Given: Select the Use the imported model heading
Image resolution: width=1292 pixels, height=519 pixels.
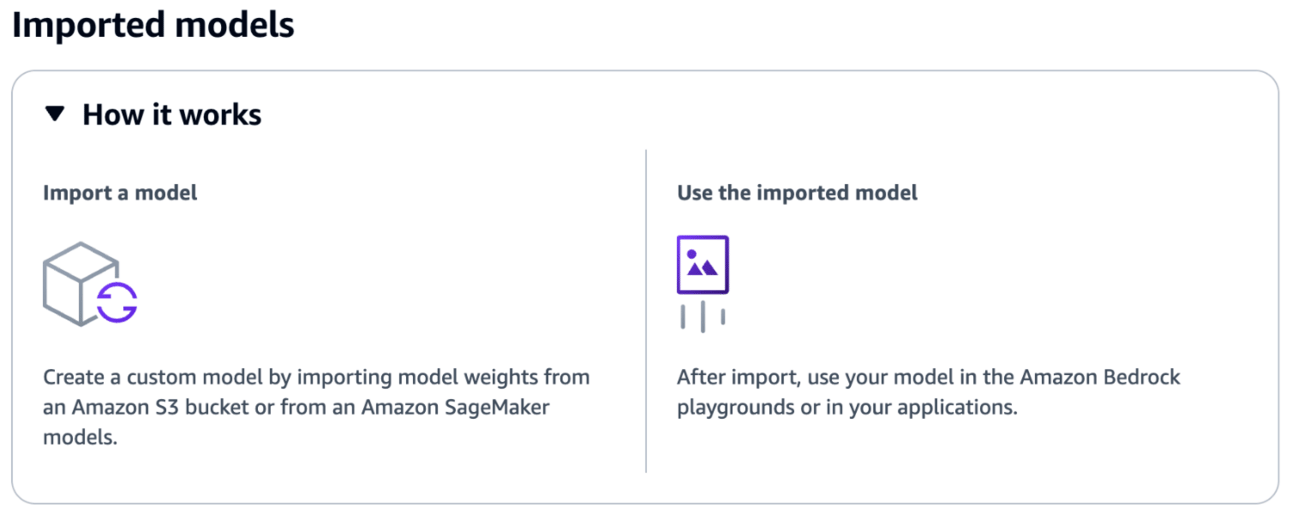Looking at the screenshot, I should click(x=797, y=193).
